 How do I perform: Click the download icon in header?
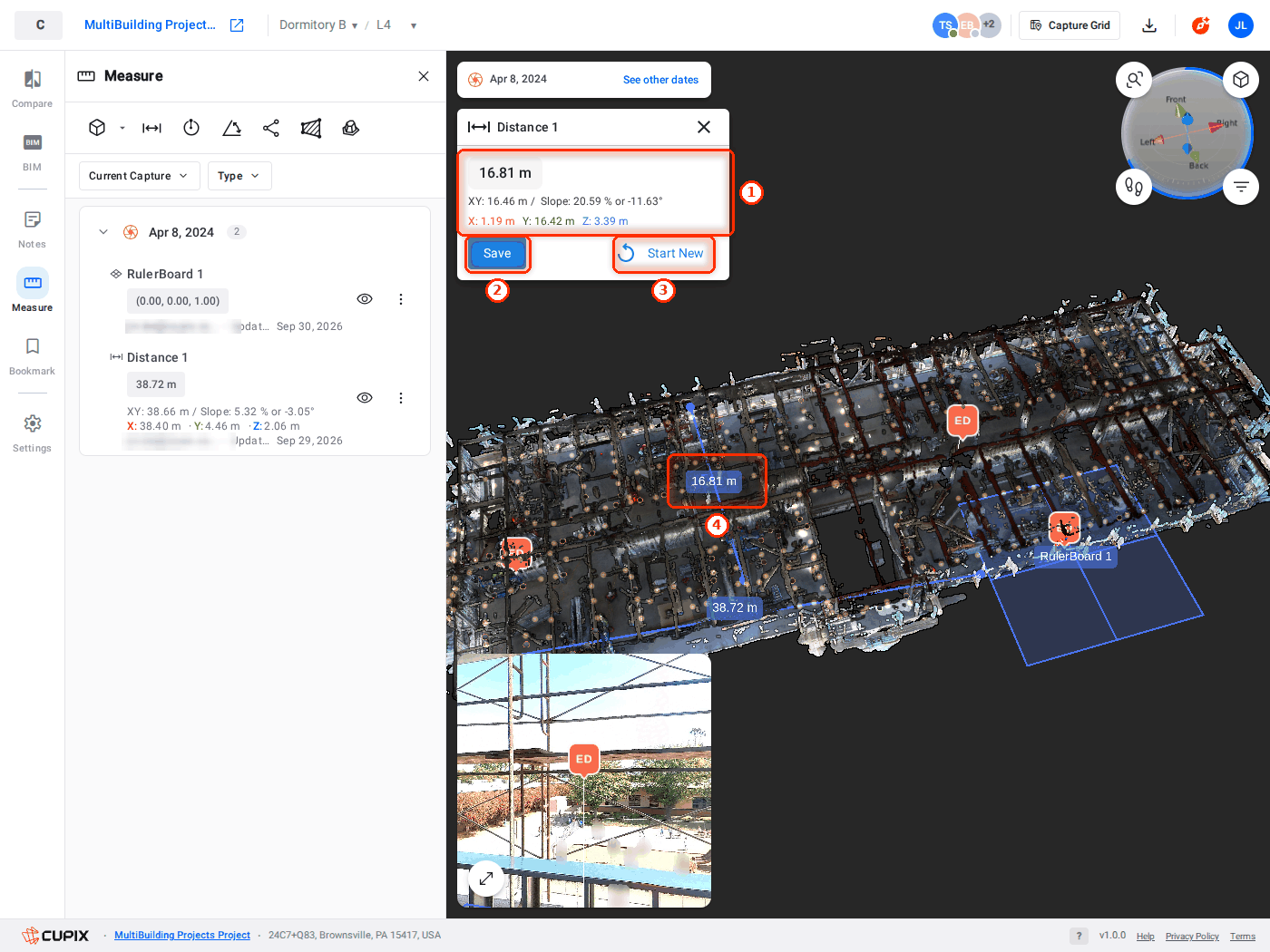pyautogui.click(x=1149, y=25)
